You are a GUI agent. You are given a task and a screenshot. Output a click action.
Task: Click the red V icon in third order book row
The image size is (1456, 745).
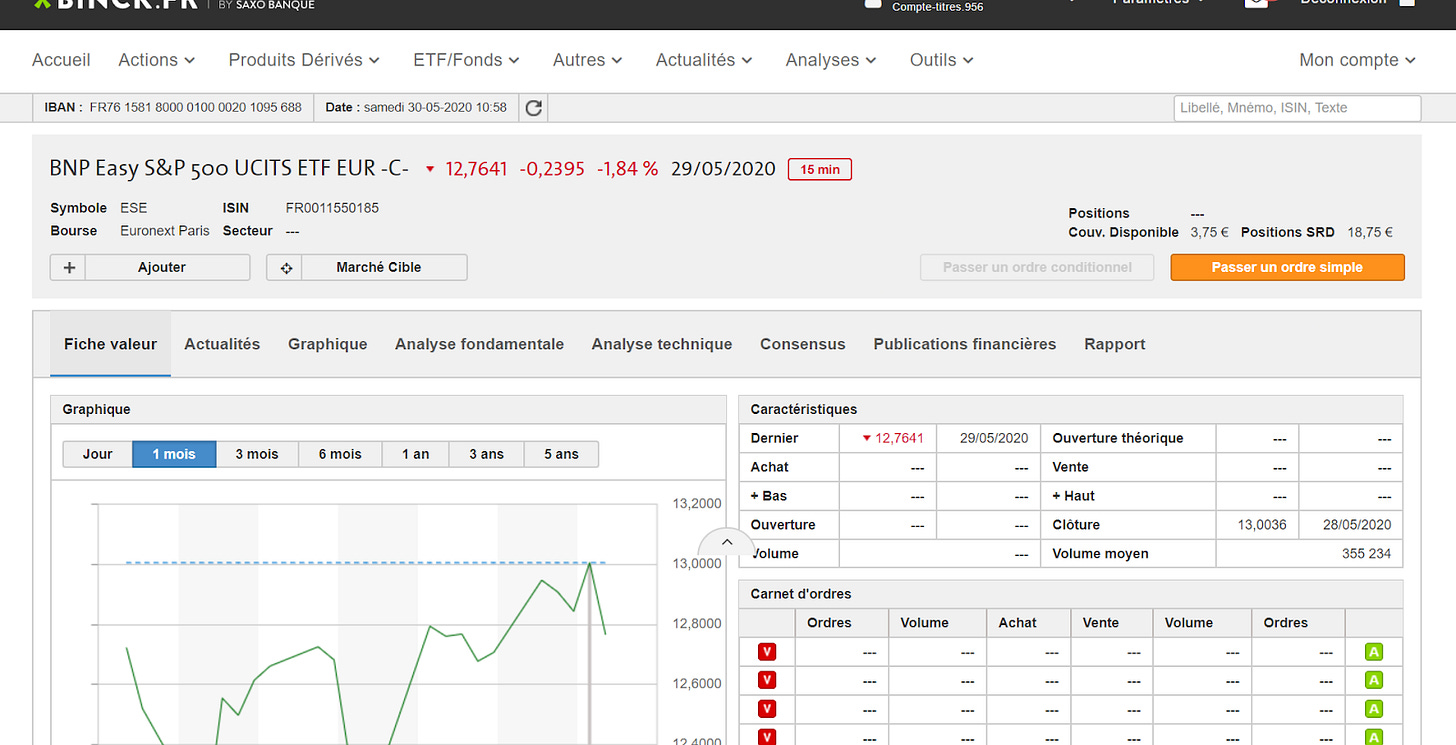767,709
